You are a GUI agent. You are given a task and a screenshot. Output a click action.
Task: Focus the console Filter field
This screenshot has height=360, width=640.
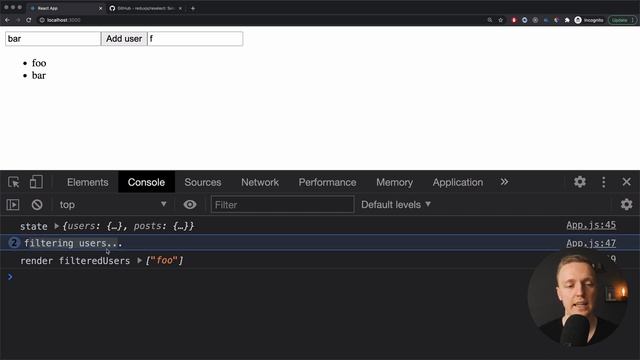coord(282,204)
